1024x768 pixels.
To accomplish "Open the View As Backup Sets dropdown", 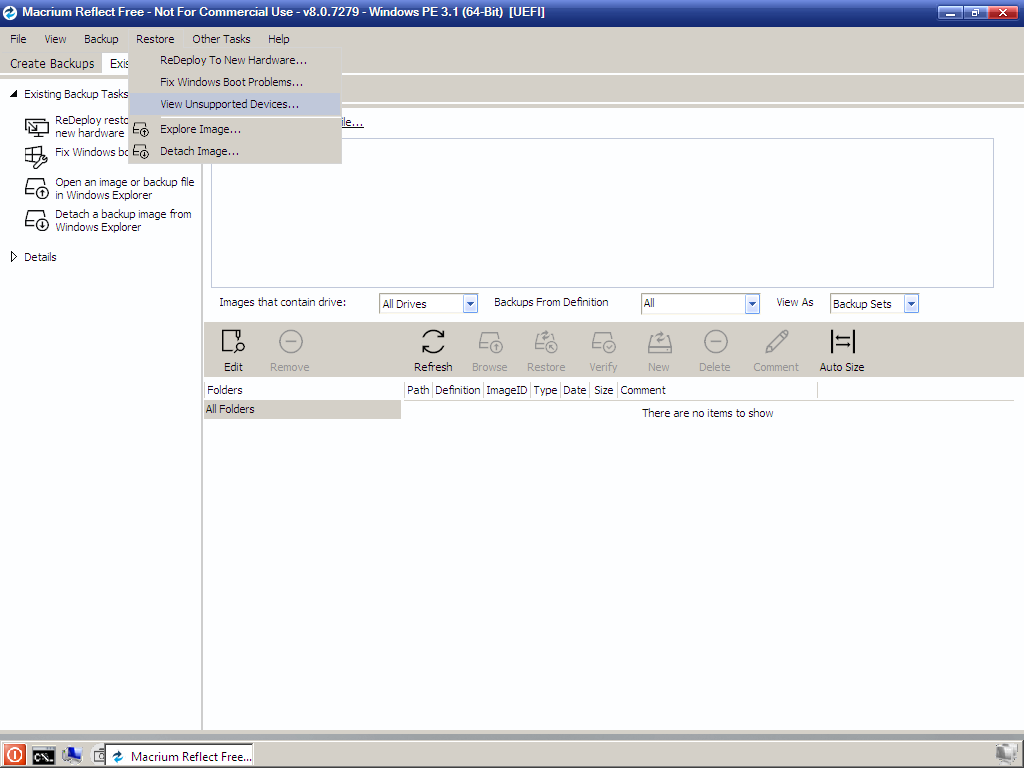I will point(912,304).
